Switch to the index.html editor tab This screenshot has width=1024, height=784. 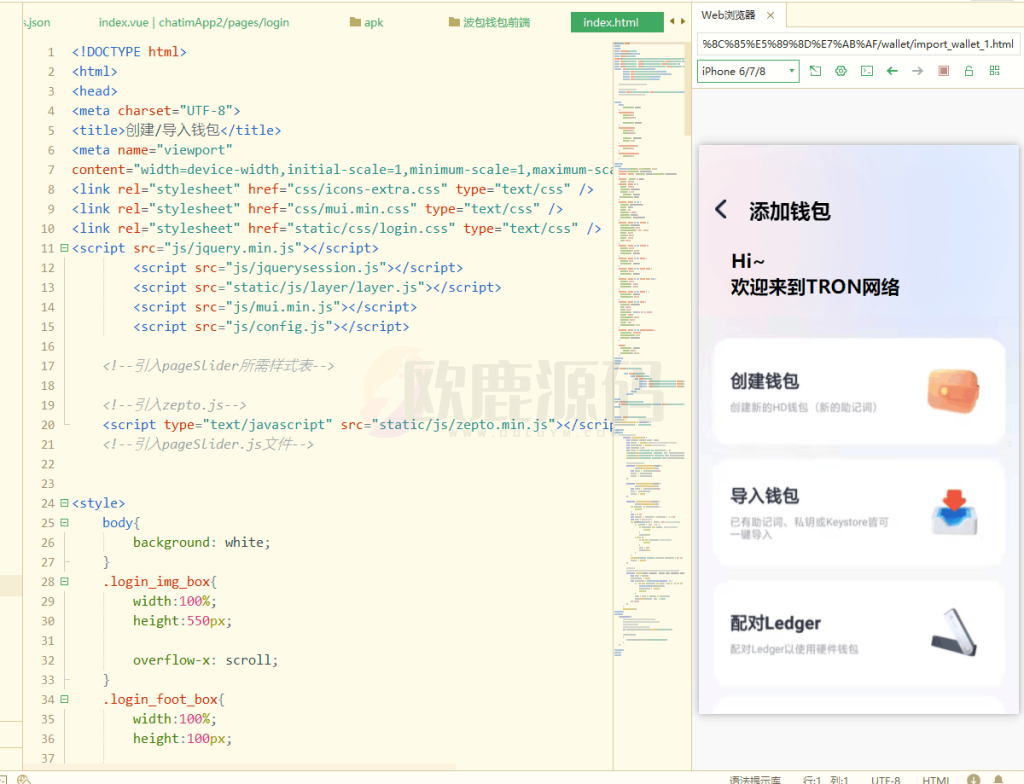(611, 22)
